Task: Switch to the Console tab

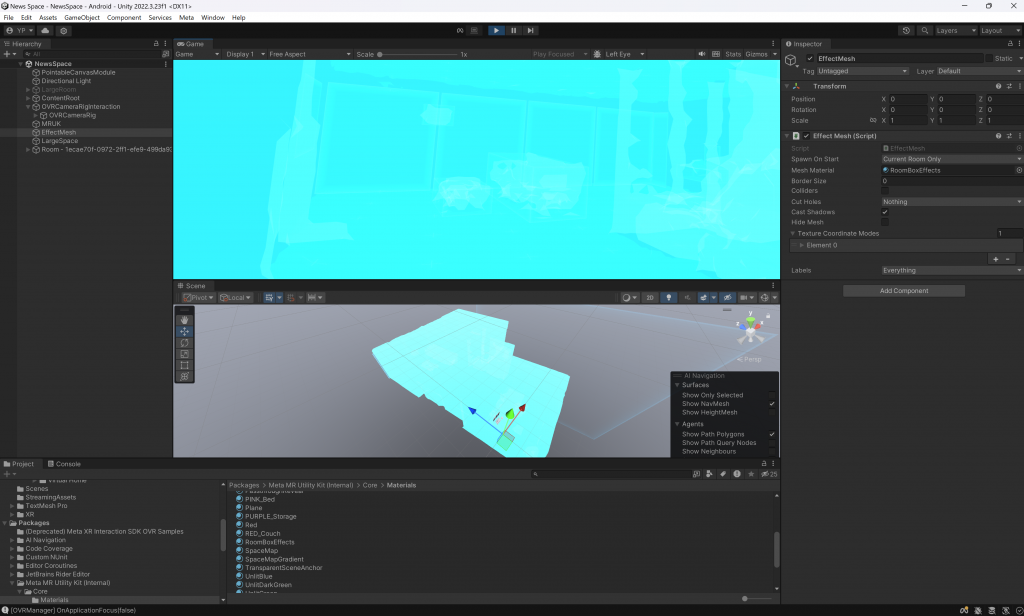Action: tap(67, 464)
